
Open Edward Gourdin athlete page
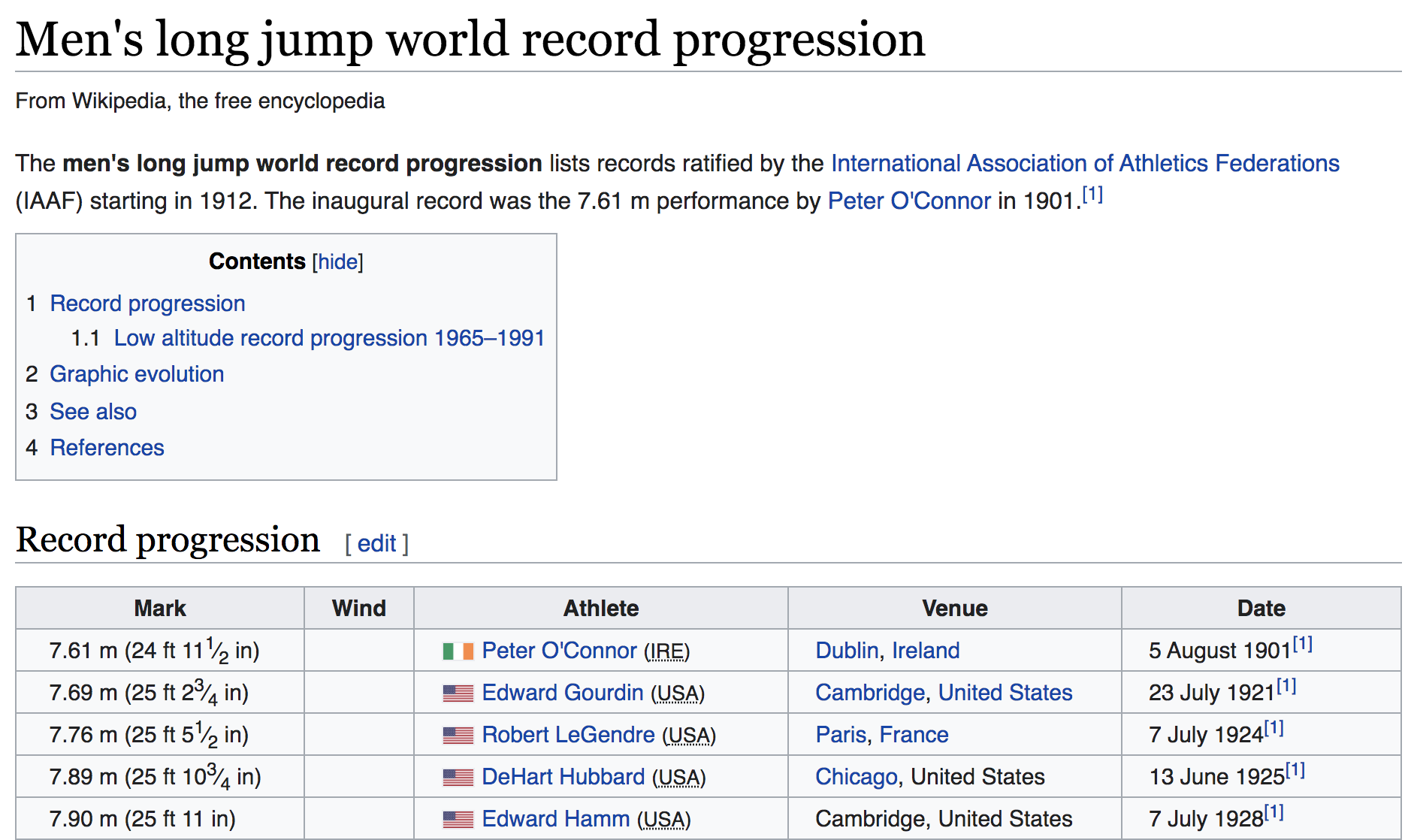[x=563, y=693]
